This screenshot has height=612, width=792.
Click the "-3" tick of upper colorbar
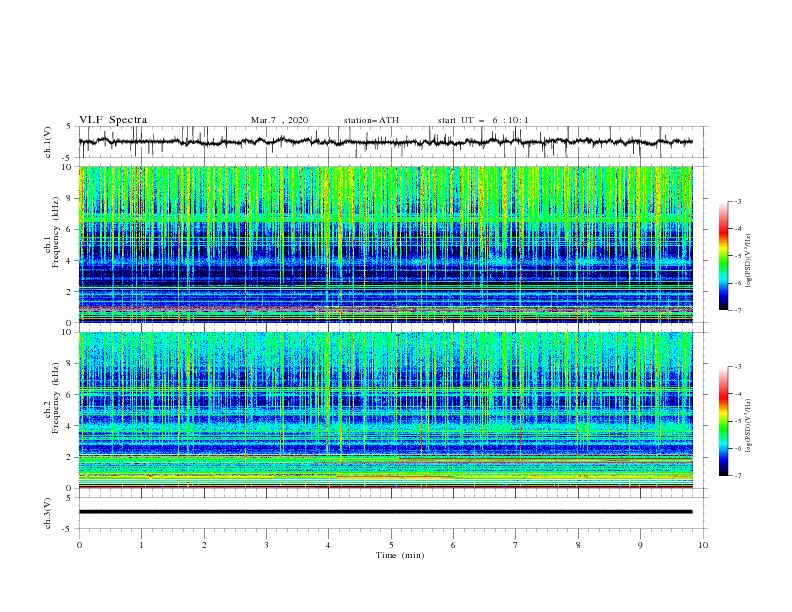[737, 201]
